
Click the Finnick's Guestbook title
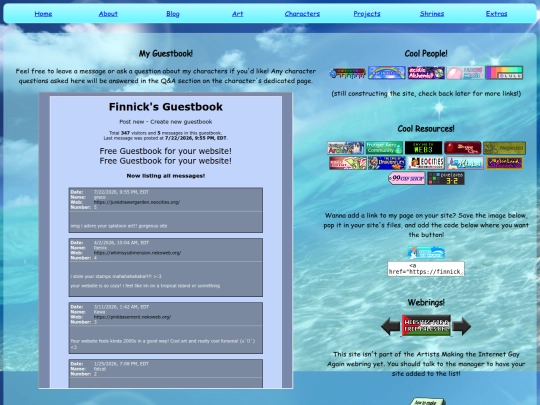166,107
